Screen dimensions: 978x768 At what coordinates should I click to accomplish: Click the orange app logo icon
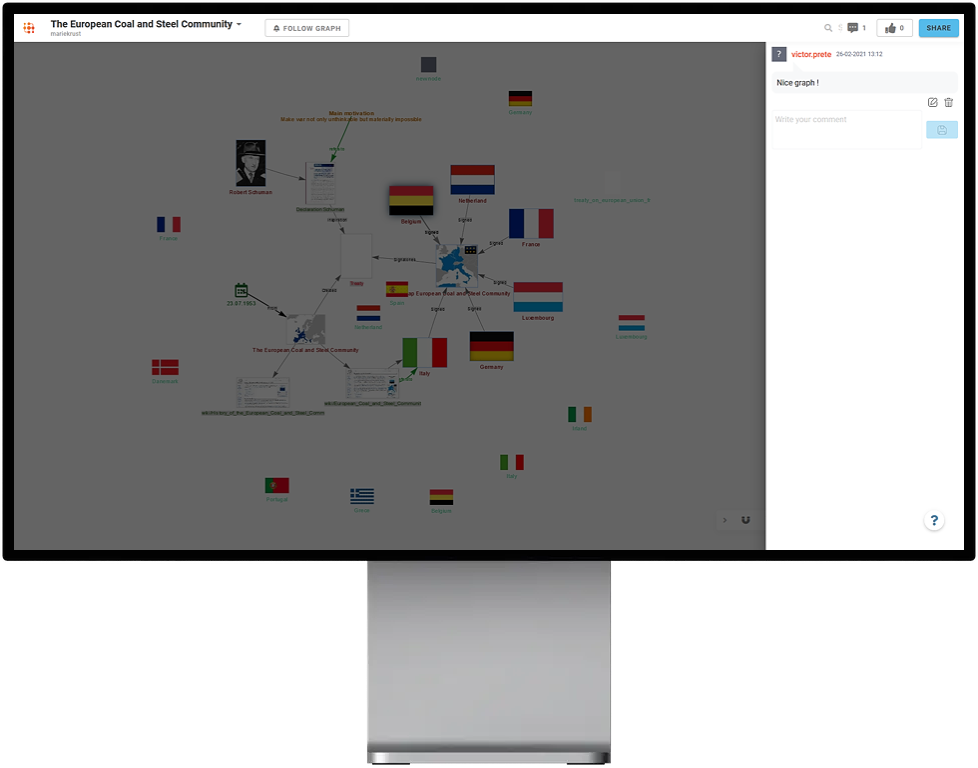[x=29, y=28]
